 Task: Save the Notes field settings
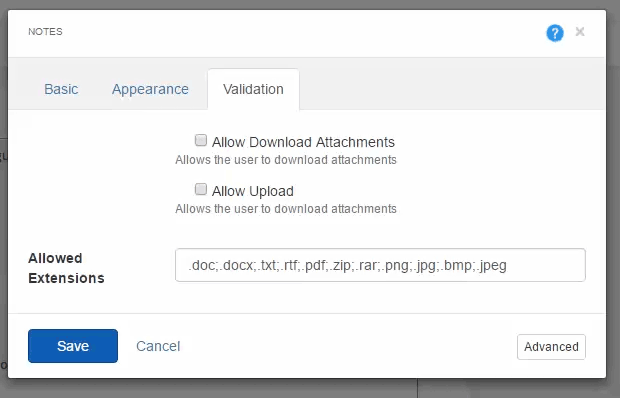[73, 346]
